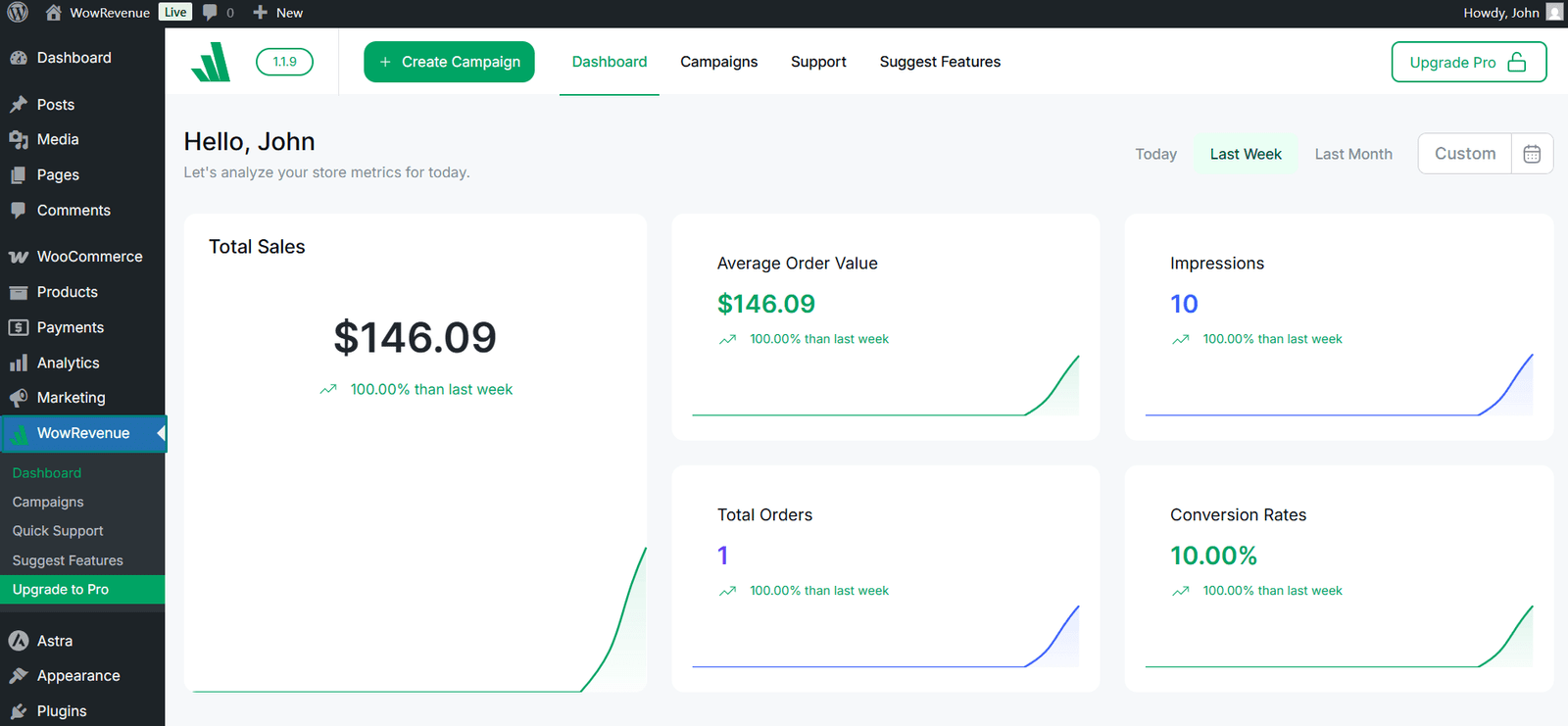Click the Live status badge

pyautogui.click(x=175, y=12)
